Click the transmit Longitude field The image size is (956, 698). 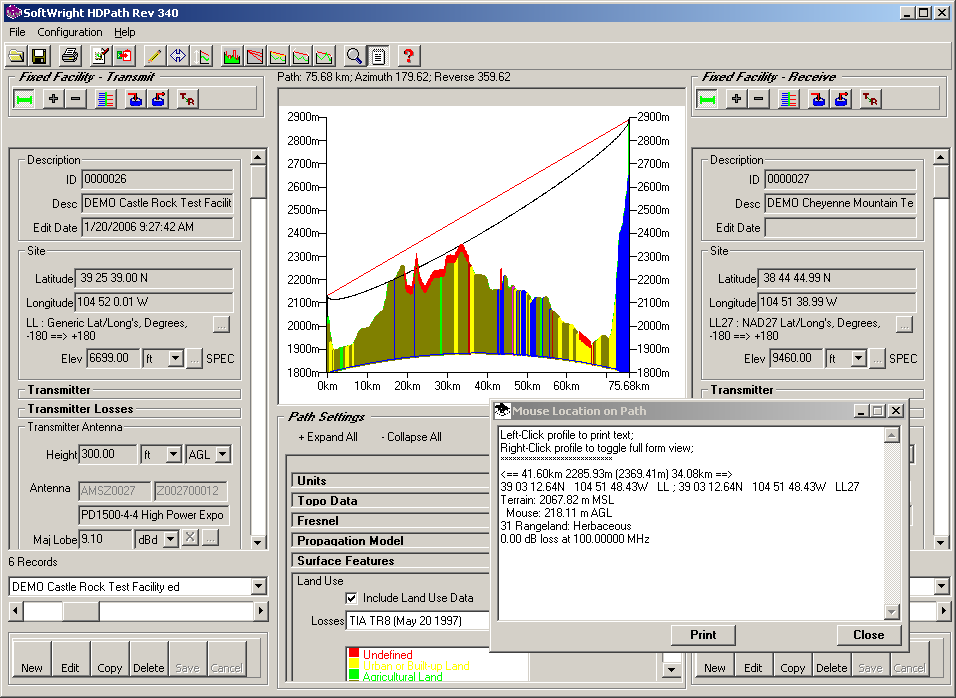pyautogui.click(x=154, y=302)
